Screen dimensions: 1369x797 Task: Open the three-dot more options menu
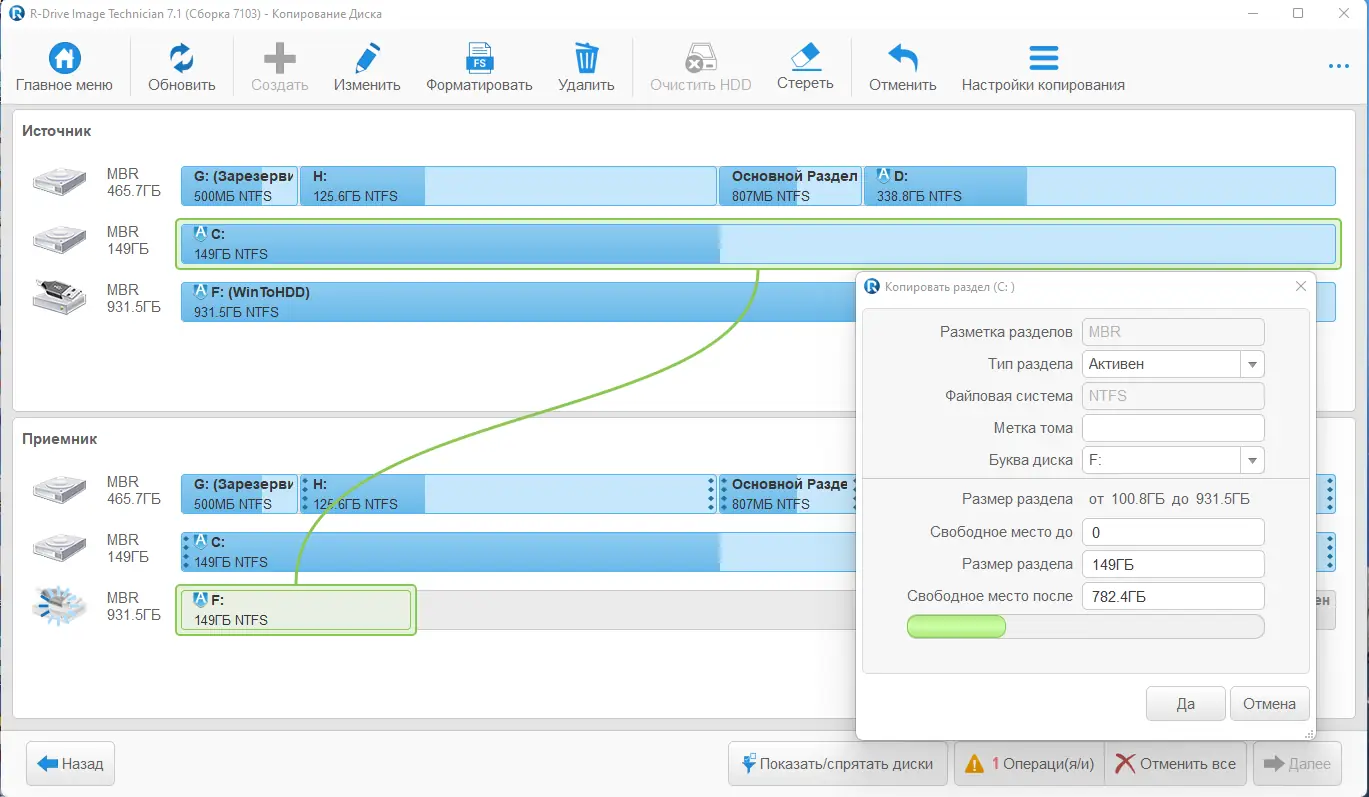pos(1339,67)
